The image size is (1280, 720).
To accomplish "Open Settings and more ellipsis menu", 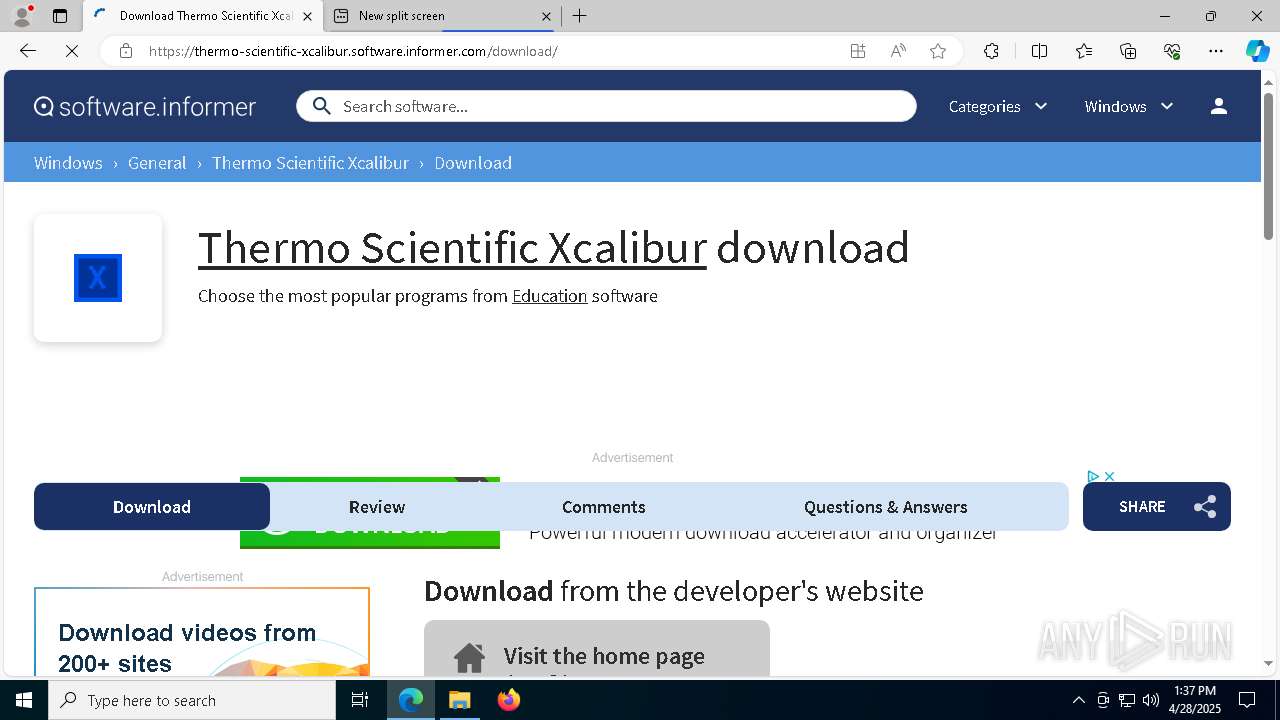I will (1216, 51).
